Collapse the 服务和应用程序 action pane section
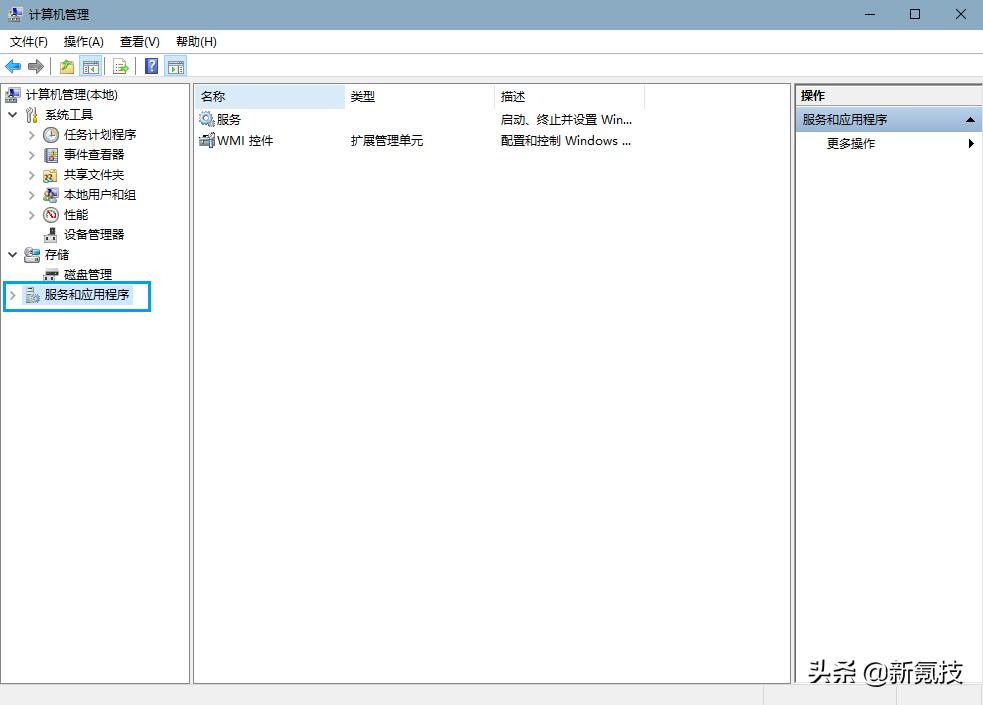 point(968,119)
